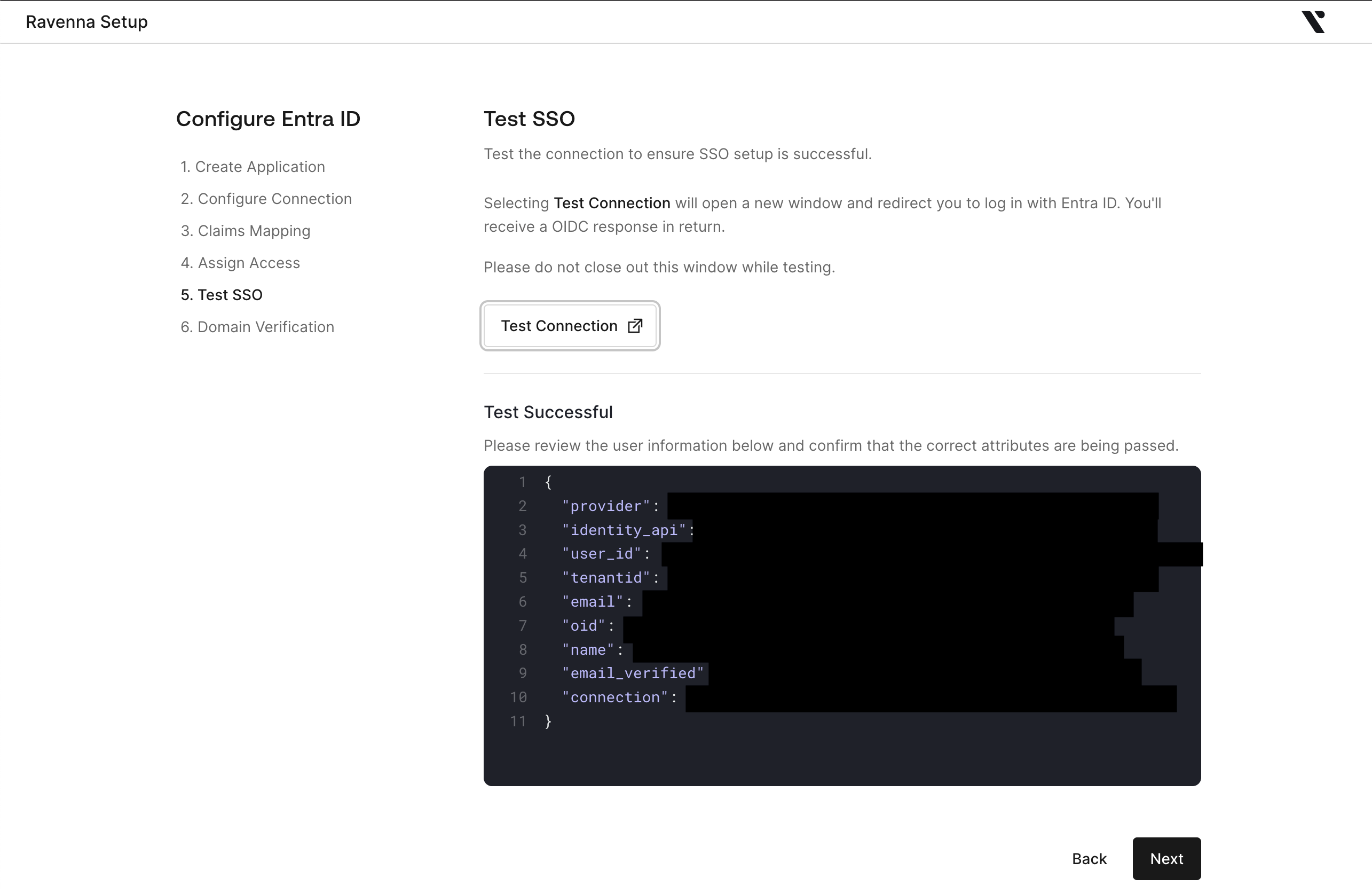Viewport: 1372px width, 894px height.
Task: Go Back to previous step
Action: [1089, 858]
